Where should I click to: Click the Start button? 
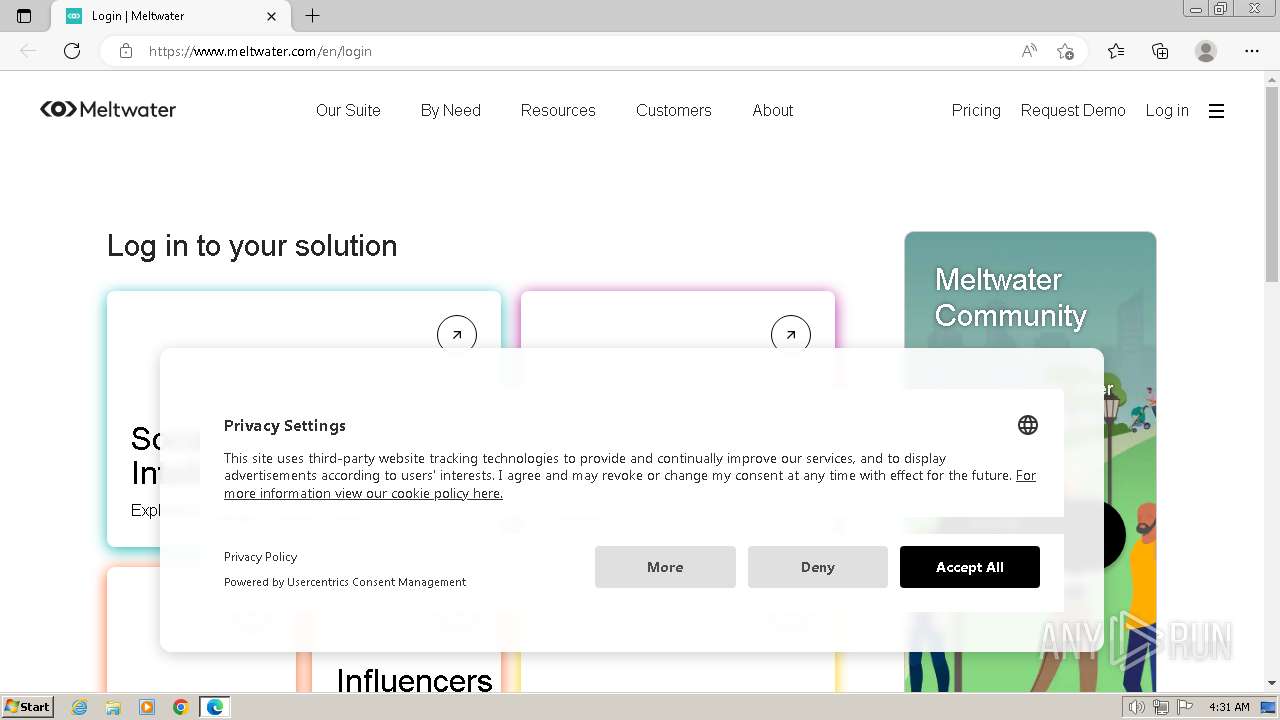(x=28, y=707)
